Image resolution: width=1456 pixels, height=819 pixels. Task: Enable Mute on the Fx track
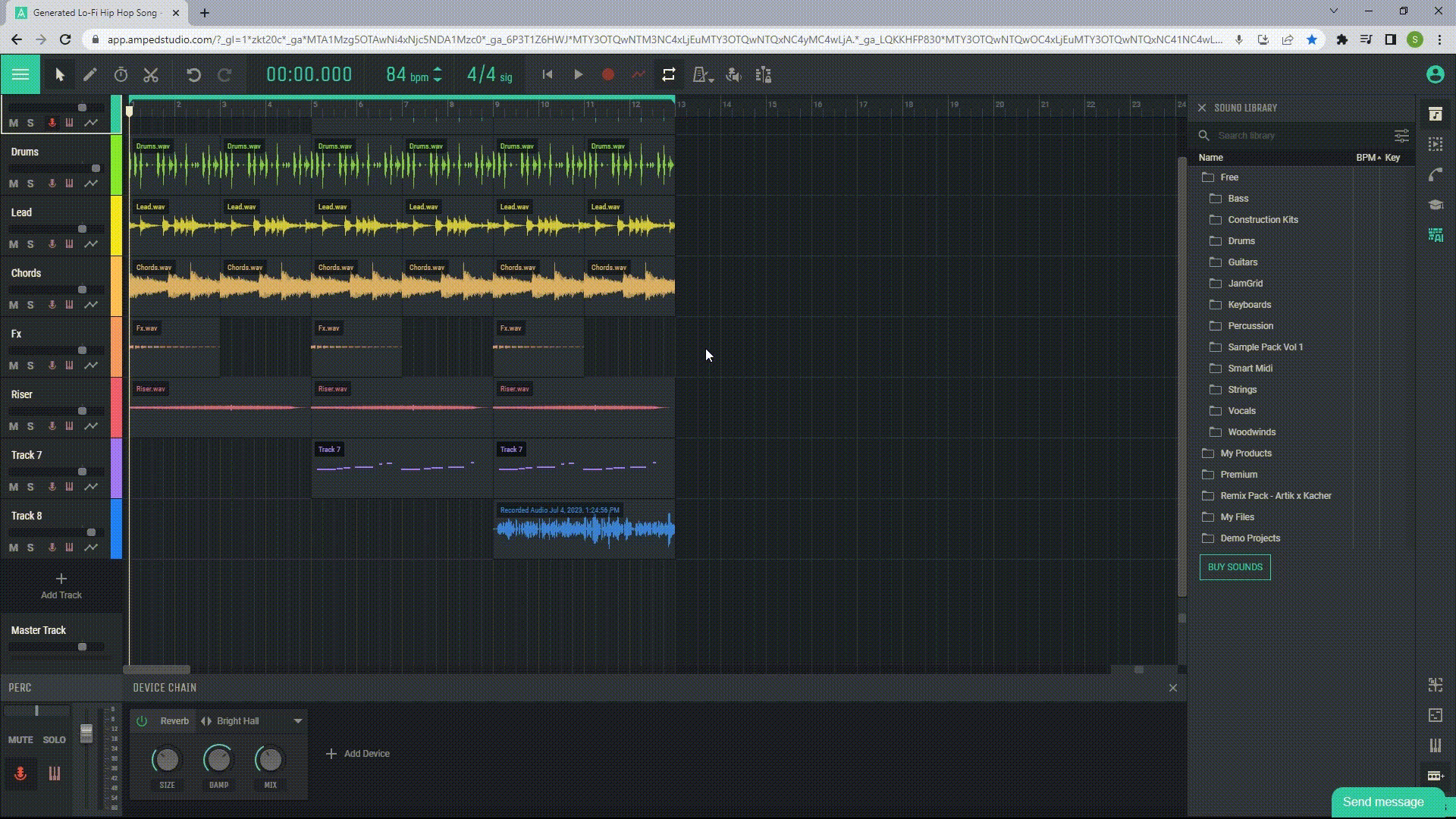[14, 364]
